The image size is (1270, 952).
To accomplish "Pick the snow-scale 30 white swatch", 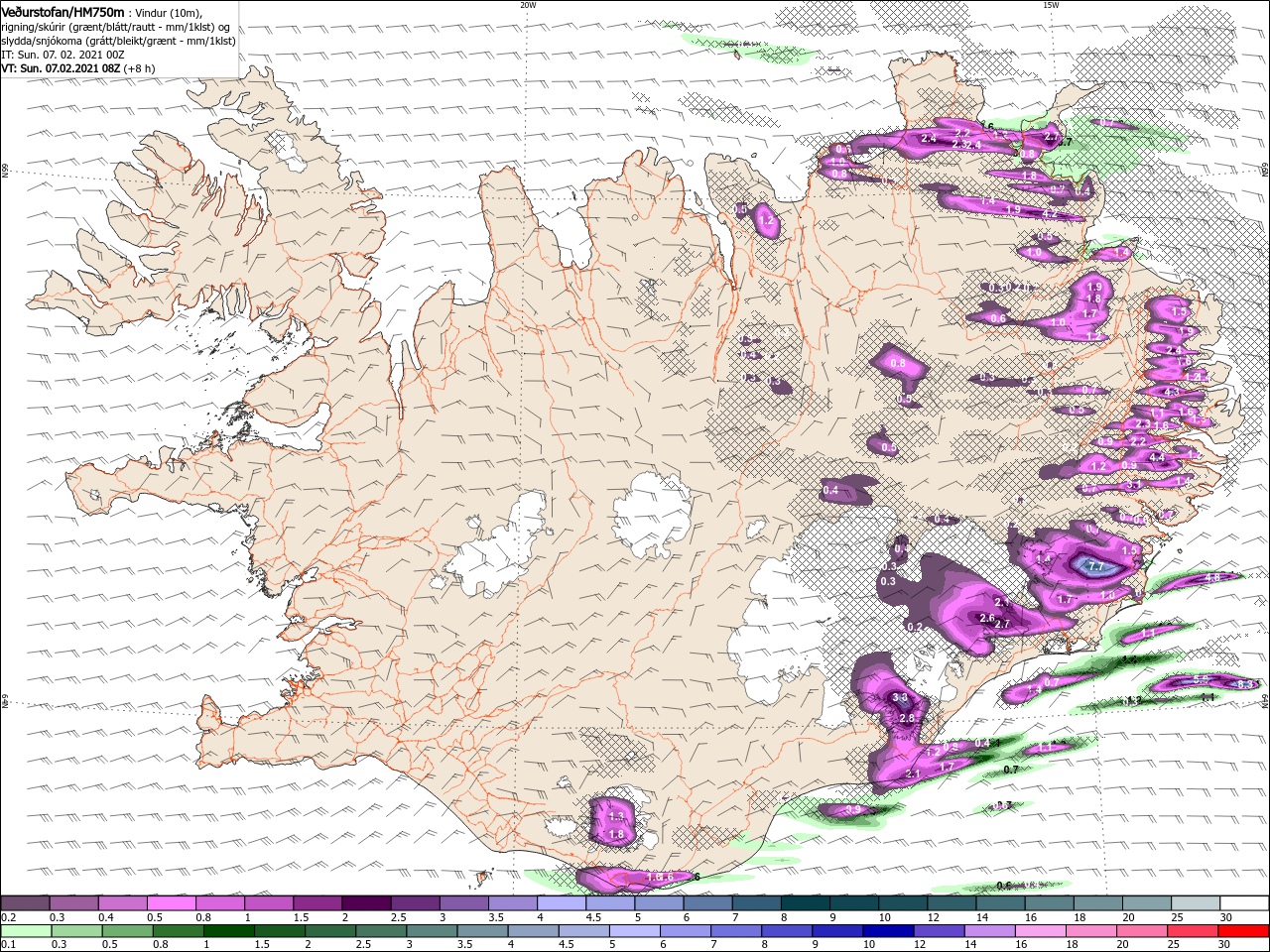I will point(1245,903).
